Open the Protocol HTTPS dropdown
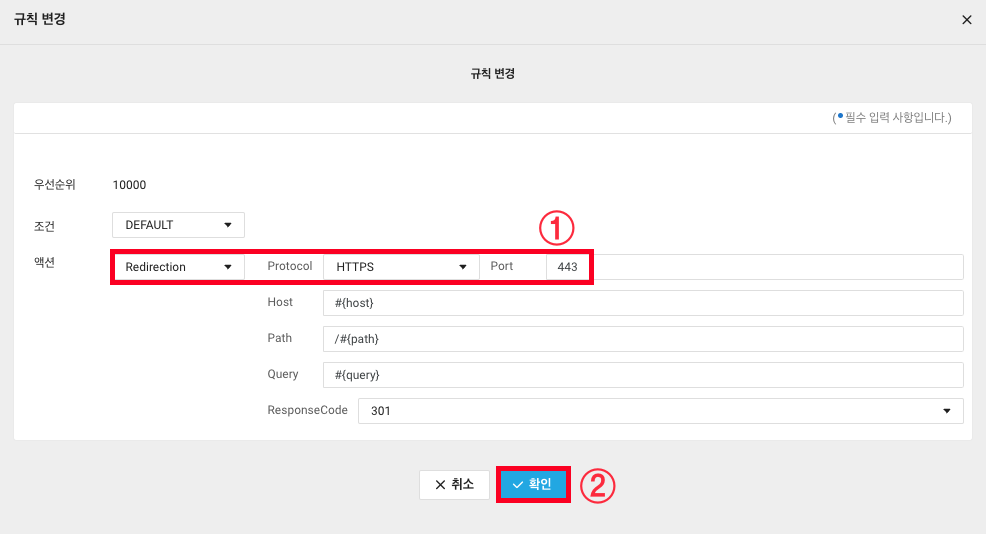The height and width of the screenshot is (534, 986). click(x=401, y=267)
